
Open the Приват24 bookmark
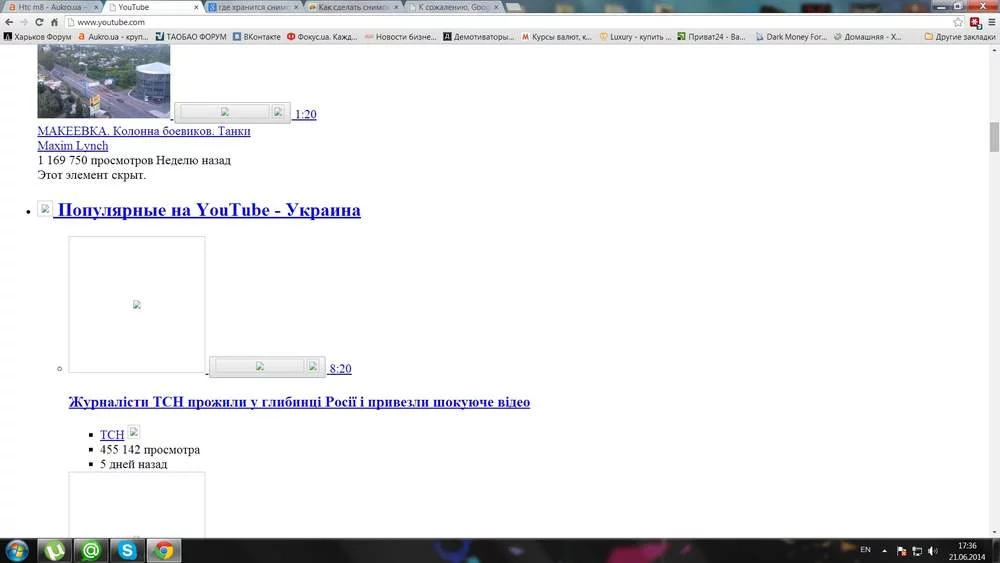(712, 37)
